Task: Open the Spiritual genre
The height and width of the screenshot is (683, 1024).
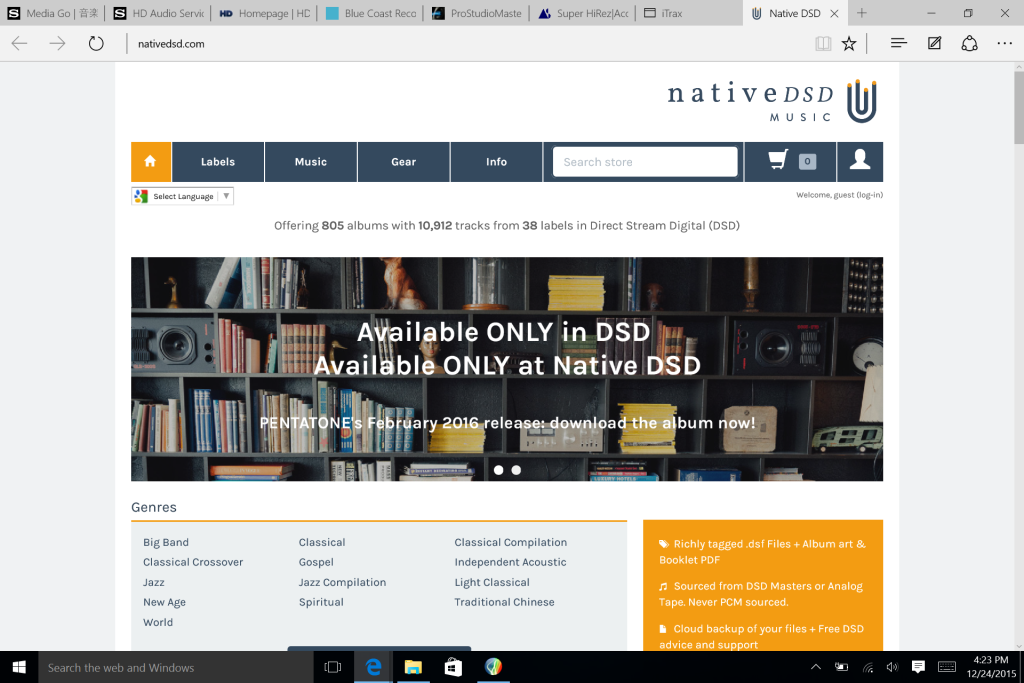Action: tap(321, 602)
